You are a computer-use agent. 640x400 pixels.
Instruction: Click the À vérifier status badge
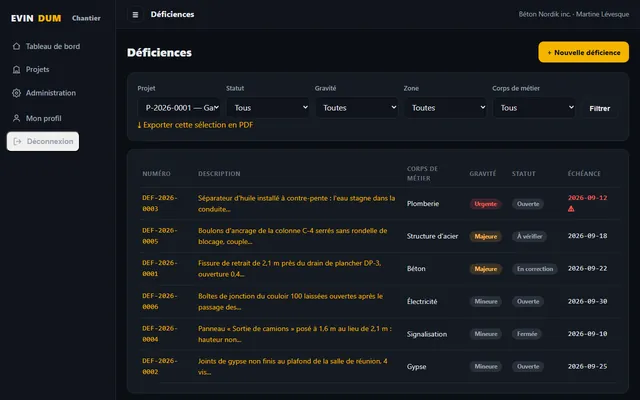[x=529, y=236]
